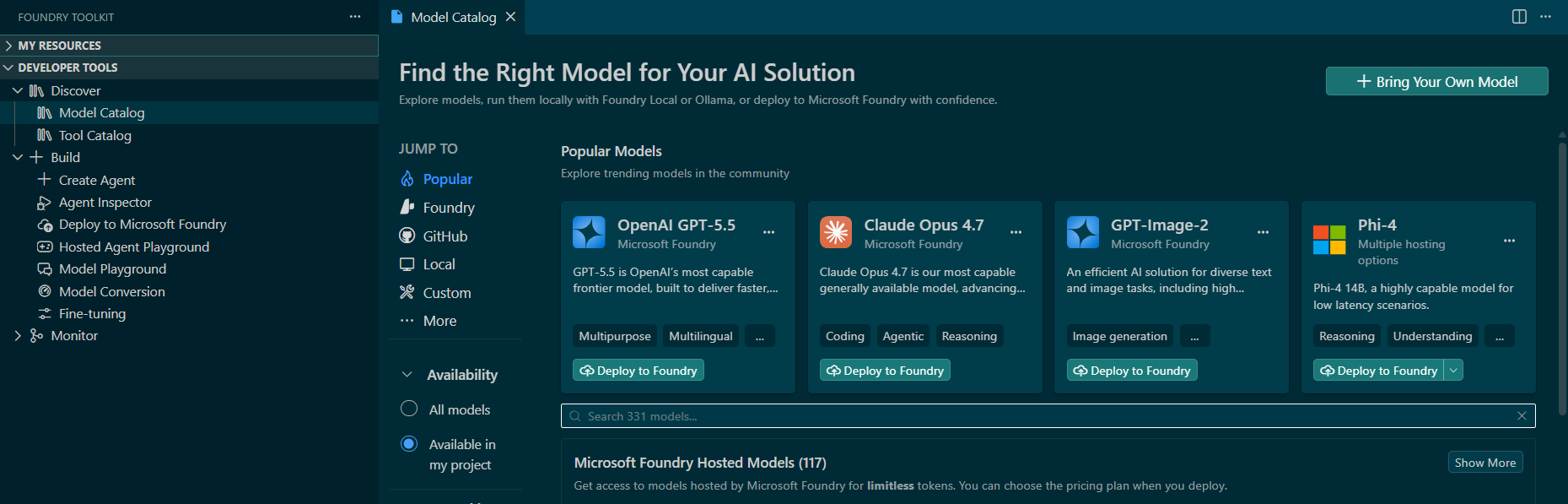
Task: Select the All models radio button
Action: coord(409,409)
